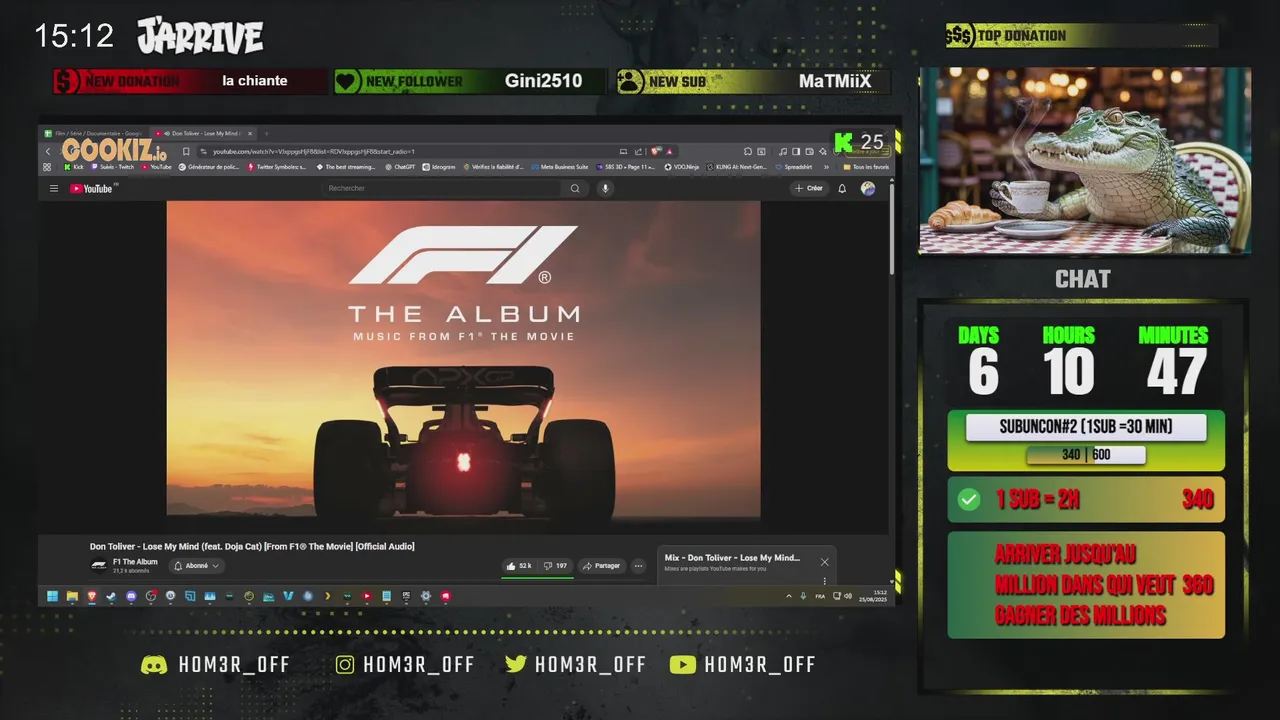
Task: Open the Tous les favoris folder
Action: [866, 167]
